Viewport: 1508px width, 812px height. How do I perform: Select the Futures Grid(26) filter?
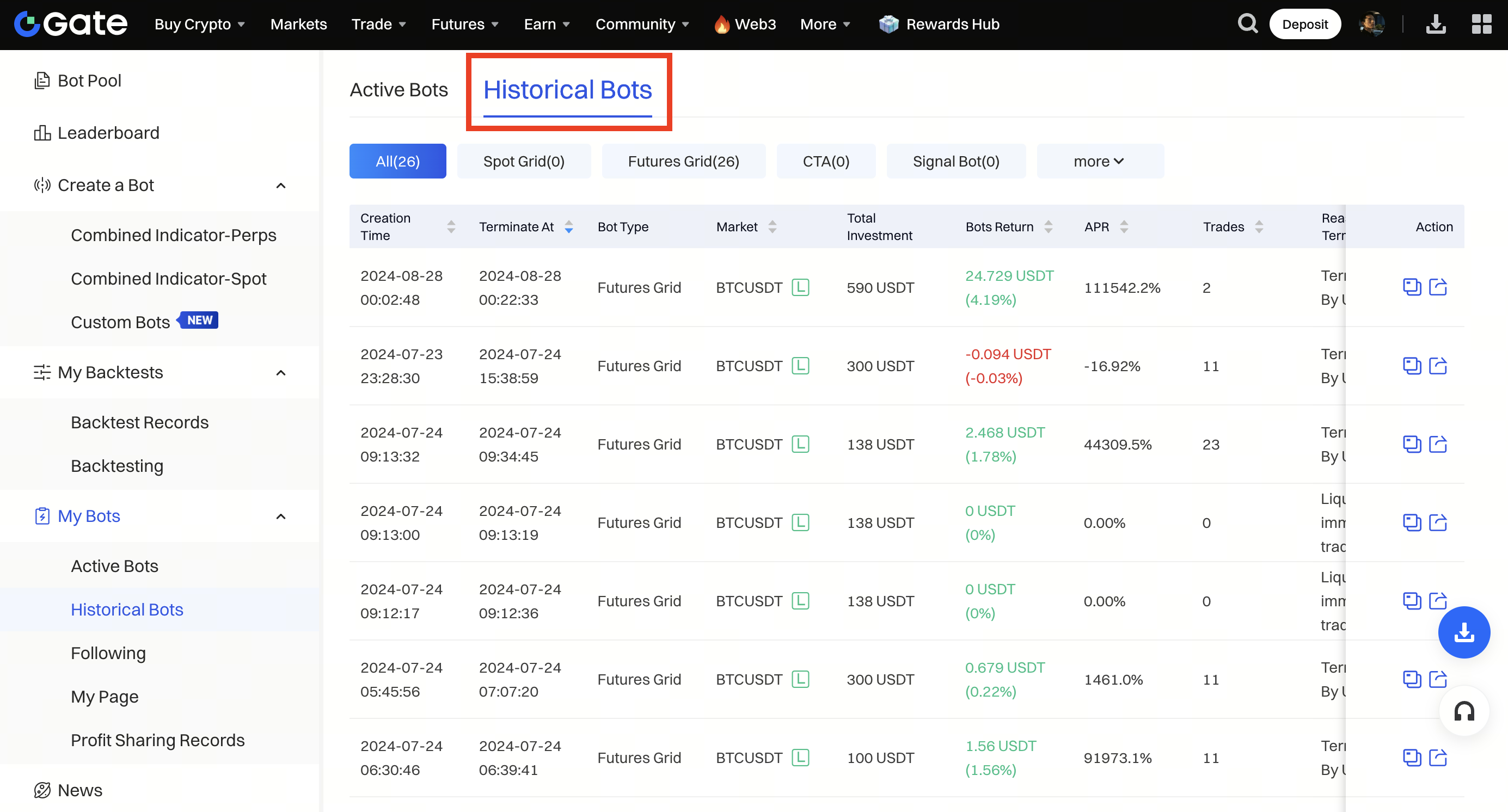(683, 162)
